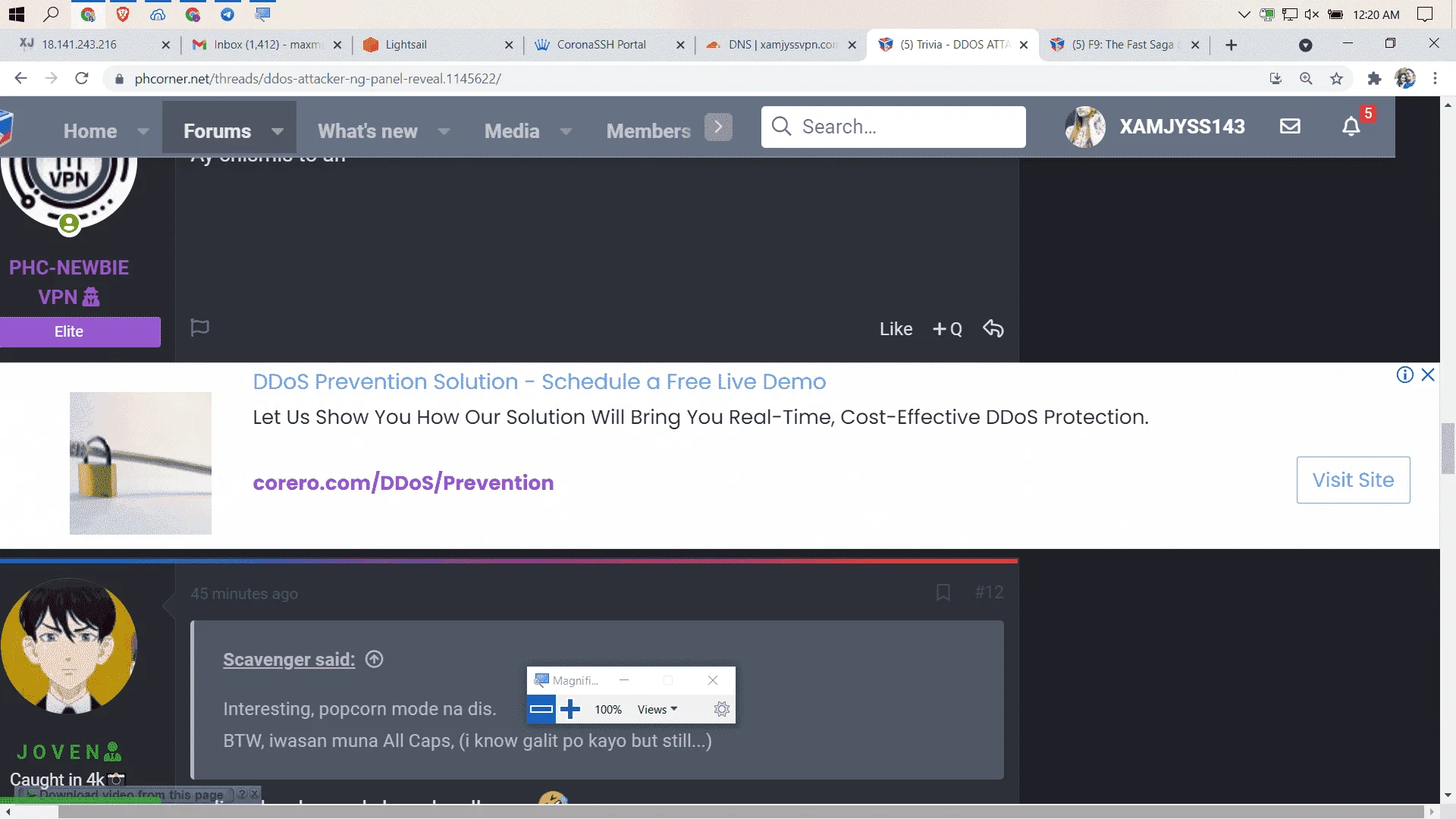This screenshot has height=819, width=1456.
Task: Expand the Forums dropdown arrow
Action: point(278,131)
